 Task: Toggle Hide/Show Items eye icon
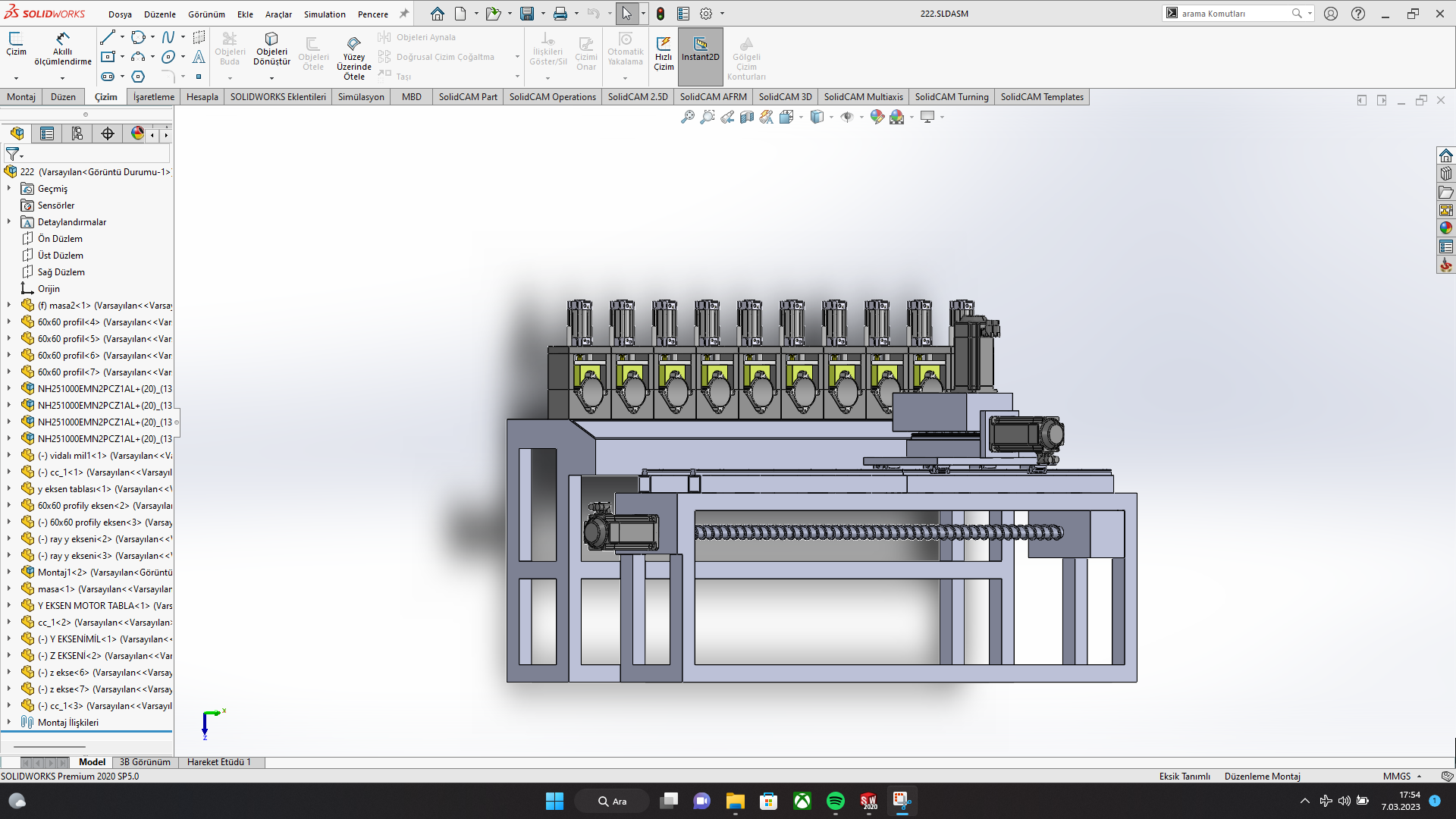point(847,117)
